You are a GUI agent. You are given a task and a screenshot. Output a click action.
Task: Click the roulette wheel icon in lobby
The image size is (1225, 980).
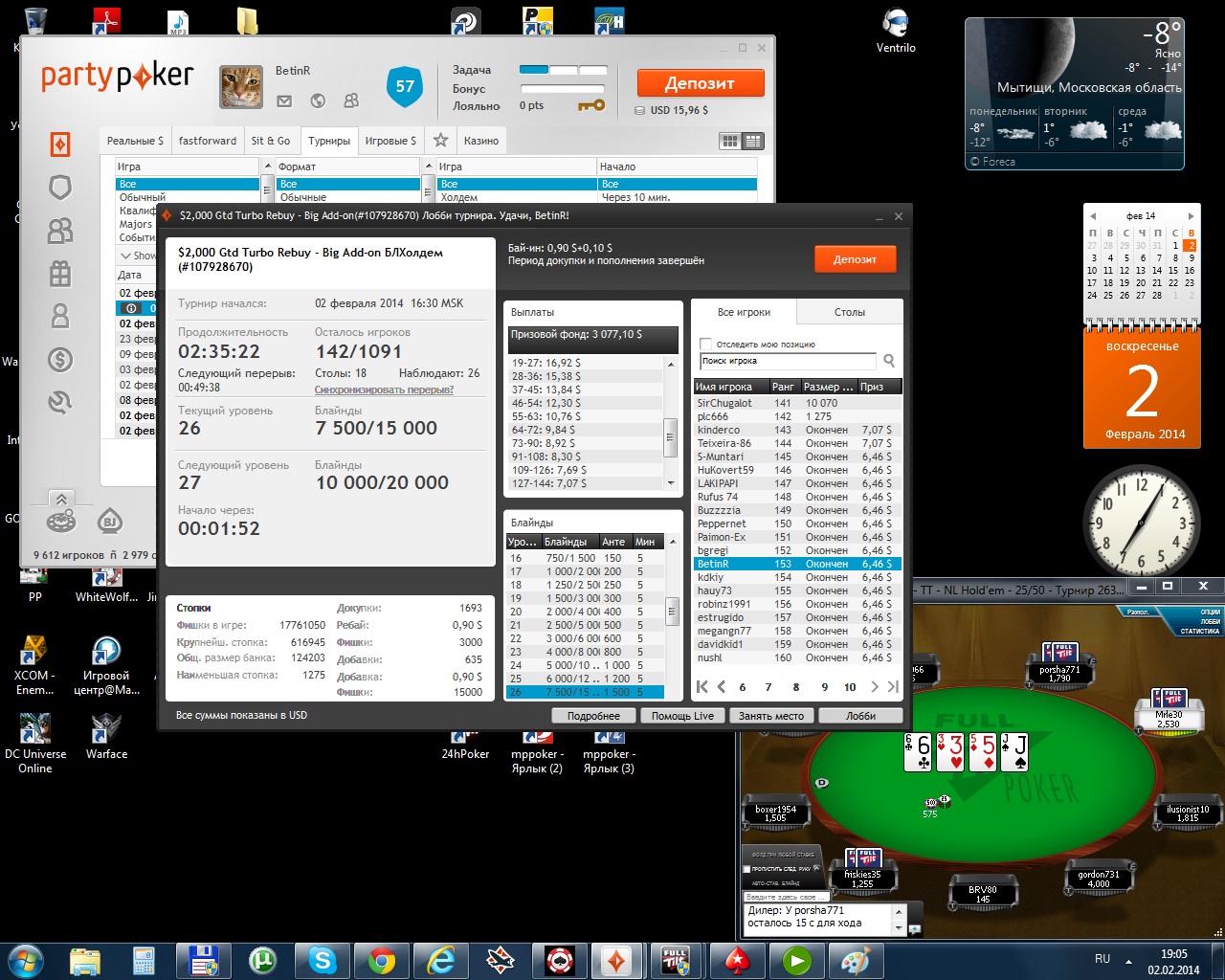coord(61,522)
